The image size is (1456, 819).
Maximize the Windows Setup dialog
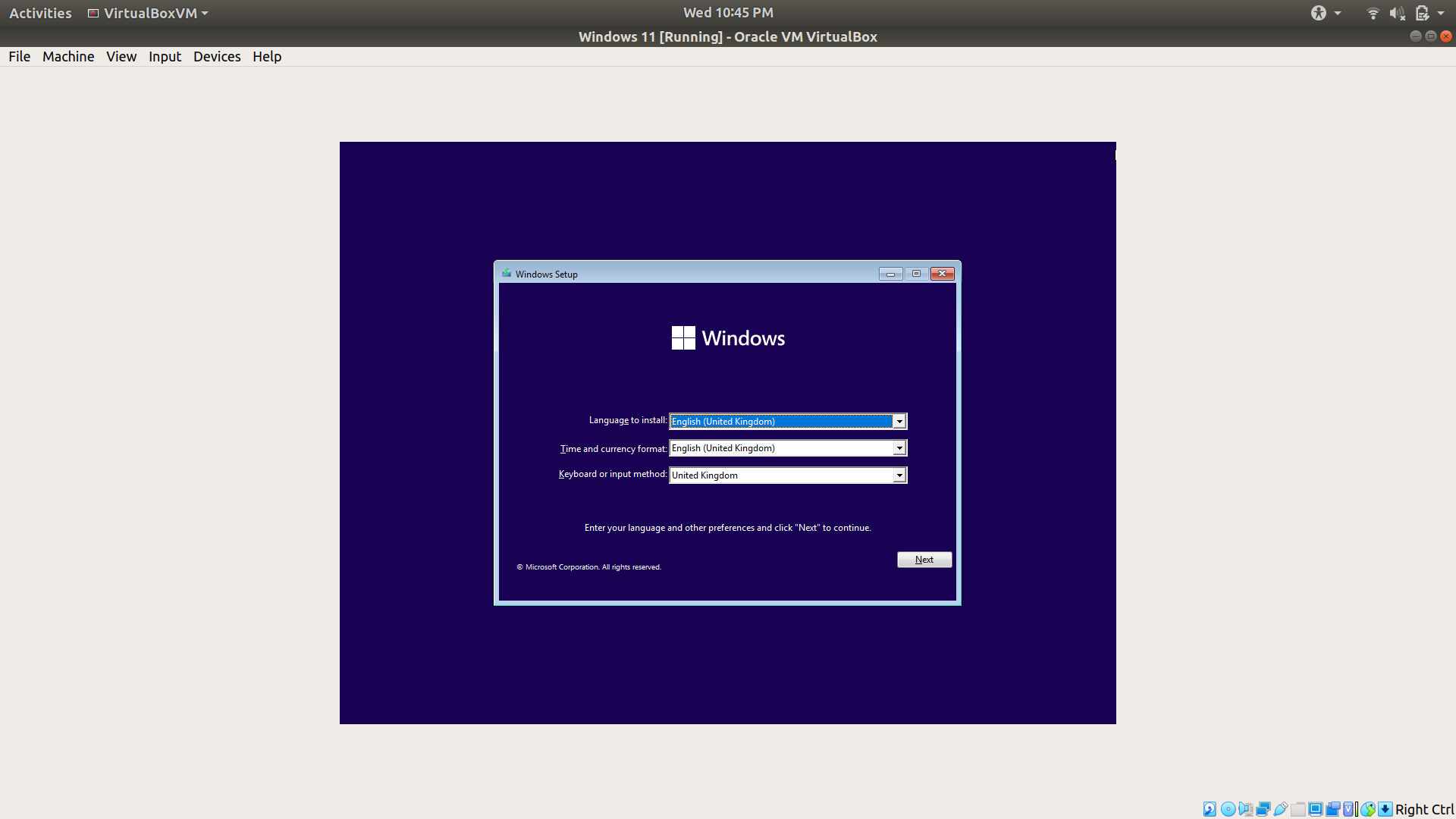[916, 274]
